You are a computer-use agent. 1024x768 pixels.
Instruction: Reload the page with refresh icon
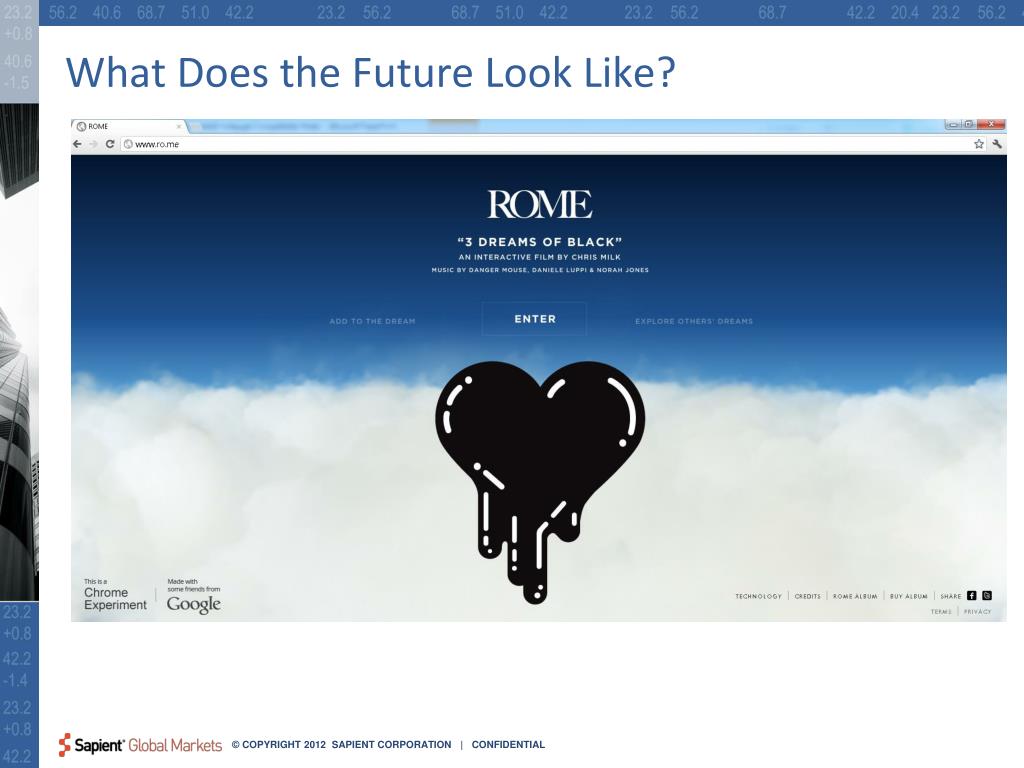pyautogui.click(x=110, y=144)
